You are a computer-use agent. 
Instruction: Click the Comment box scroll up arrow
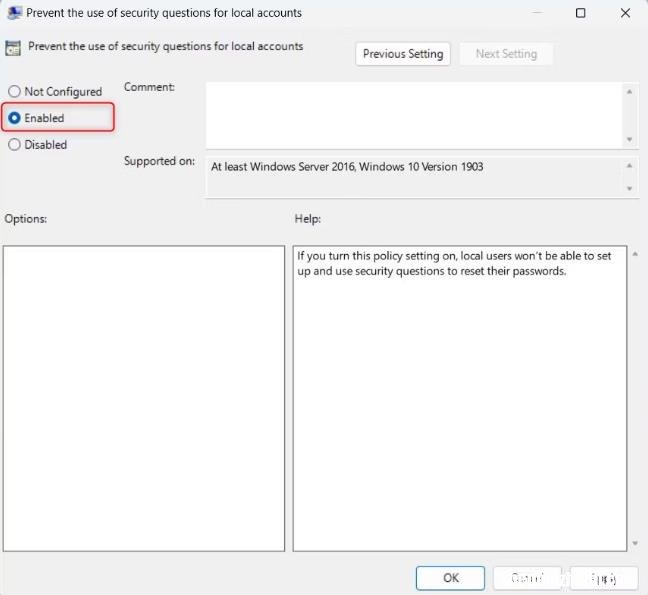click(x=629, y=92)
